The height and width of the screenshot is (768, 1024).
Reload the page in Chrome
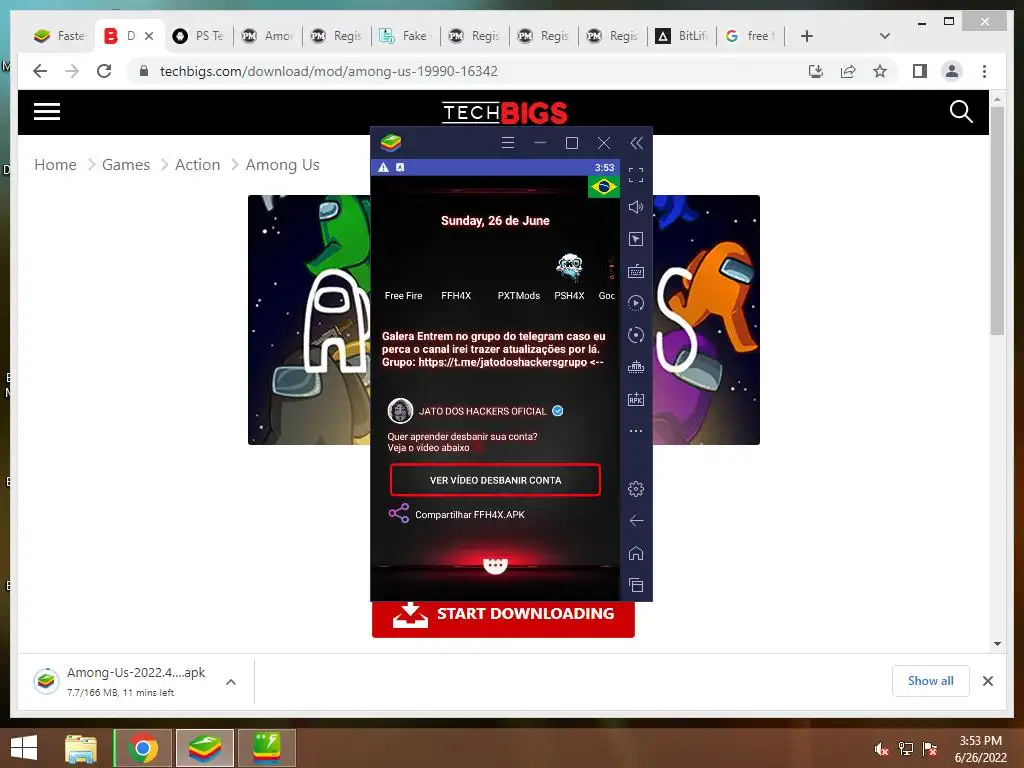click(x=104, y=71)
